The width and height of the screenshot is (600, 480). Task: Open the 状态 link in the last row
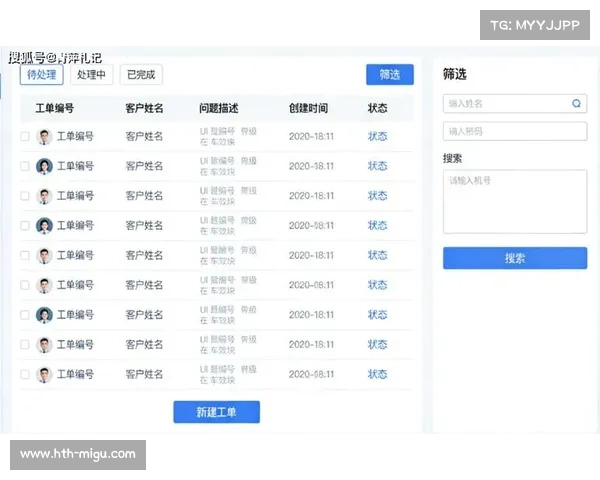tap(377, 374)
